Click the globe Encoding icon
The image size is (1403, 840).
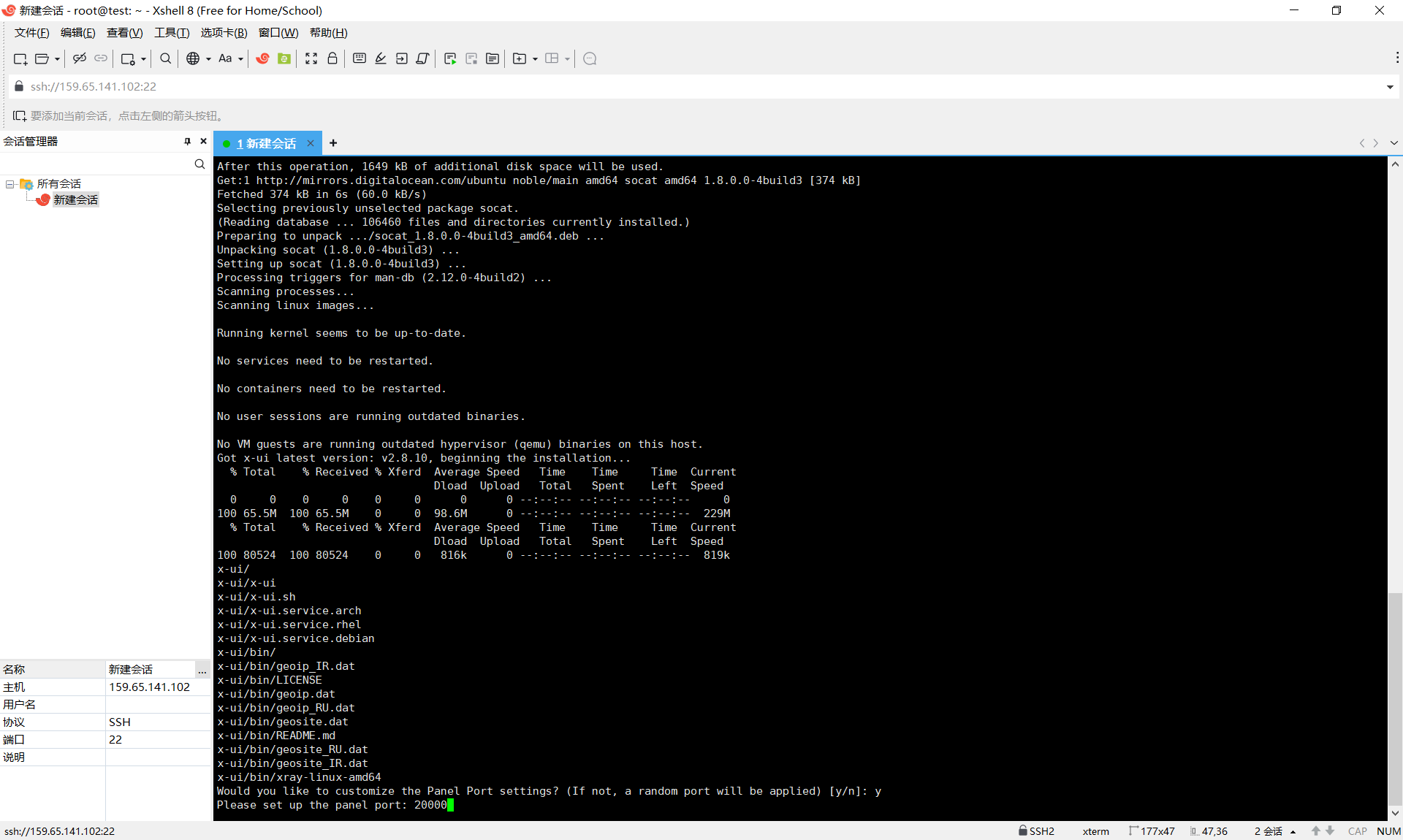pyautogui.click(x=193, y=58)
